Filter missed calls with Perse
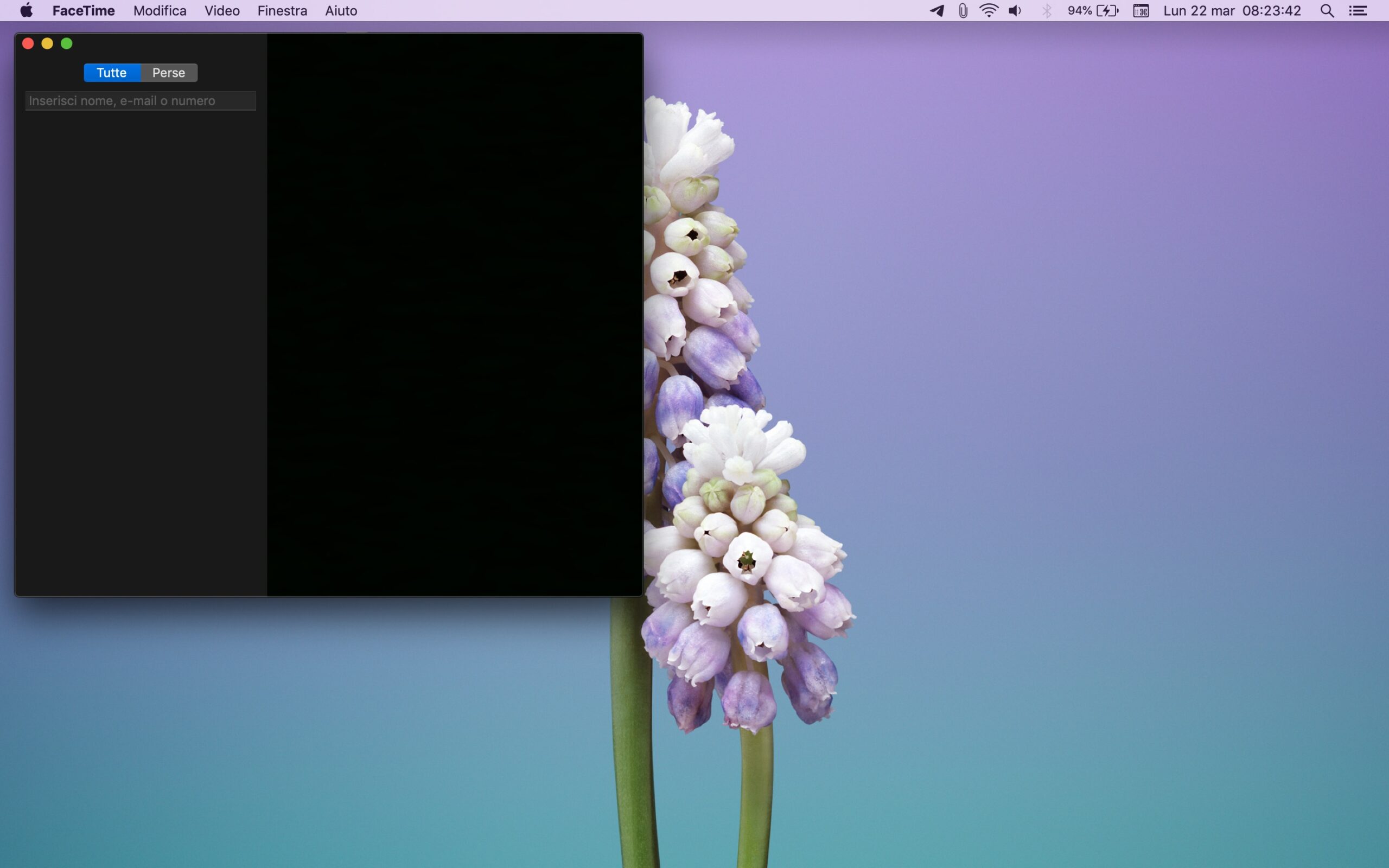Screen dimensions: 1389x868 tap(169, 73)
